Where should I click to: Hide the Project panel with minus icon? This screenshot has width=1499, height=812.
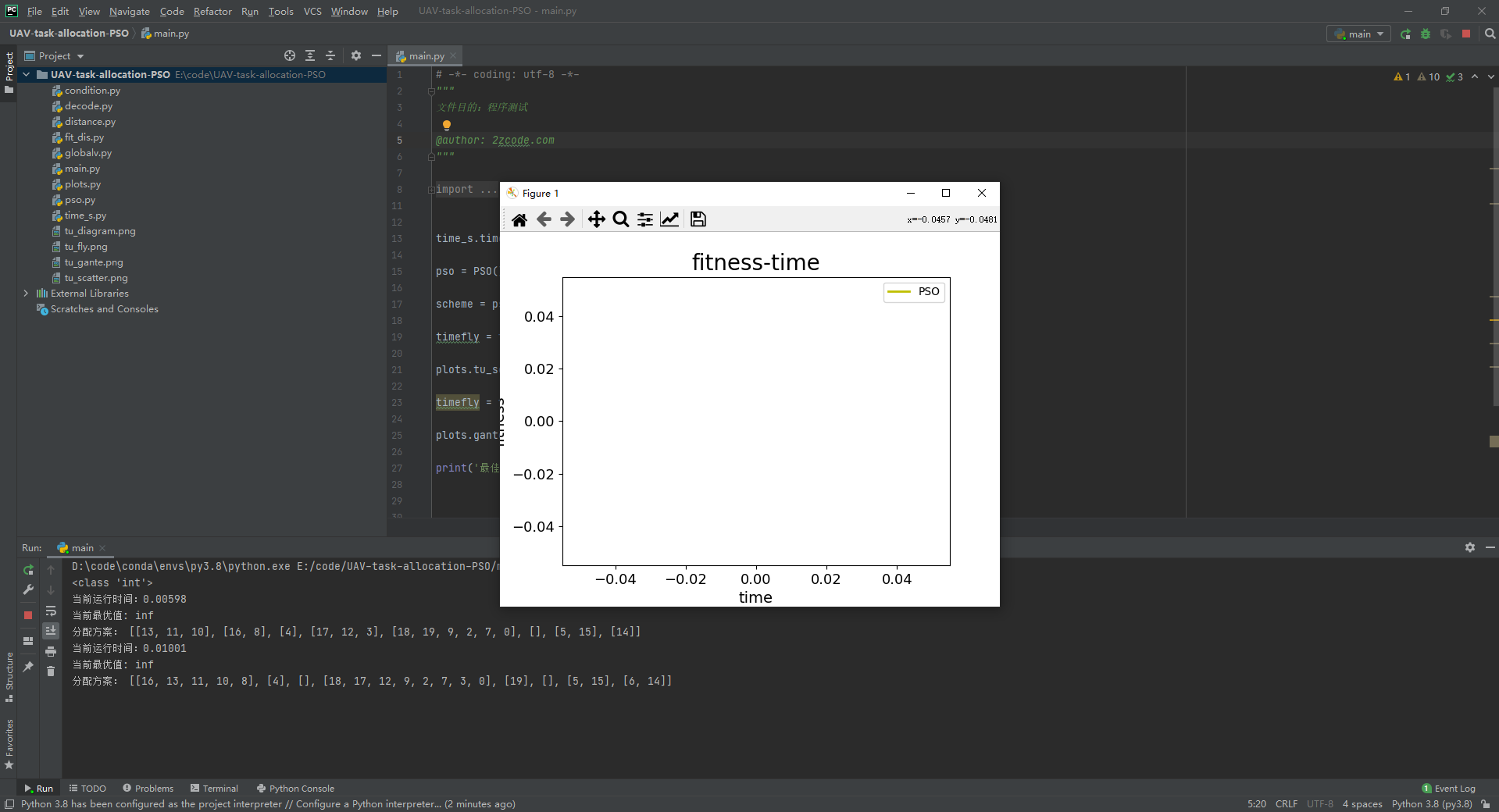377,55
